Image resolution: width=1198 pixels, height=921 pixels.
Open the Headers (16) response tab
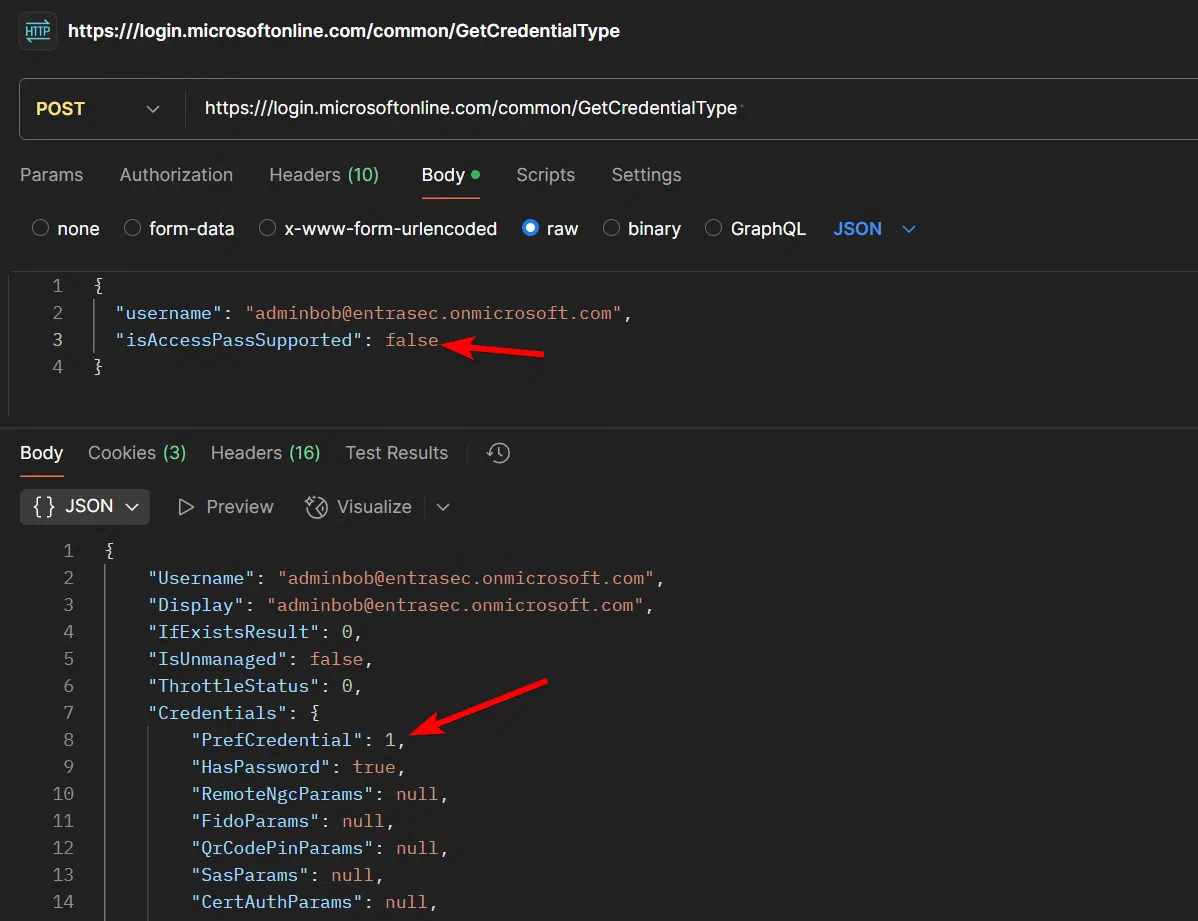(x=266, y=453)
